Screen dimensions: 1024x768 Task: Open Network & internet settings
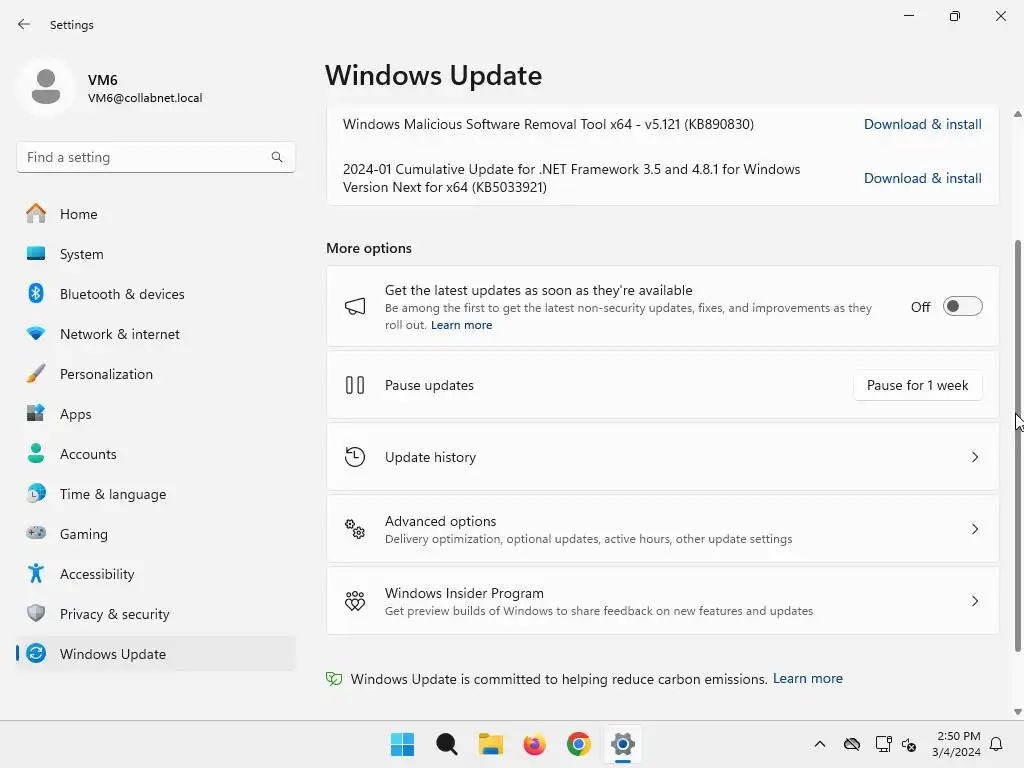coord(155,334)
